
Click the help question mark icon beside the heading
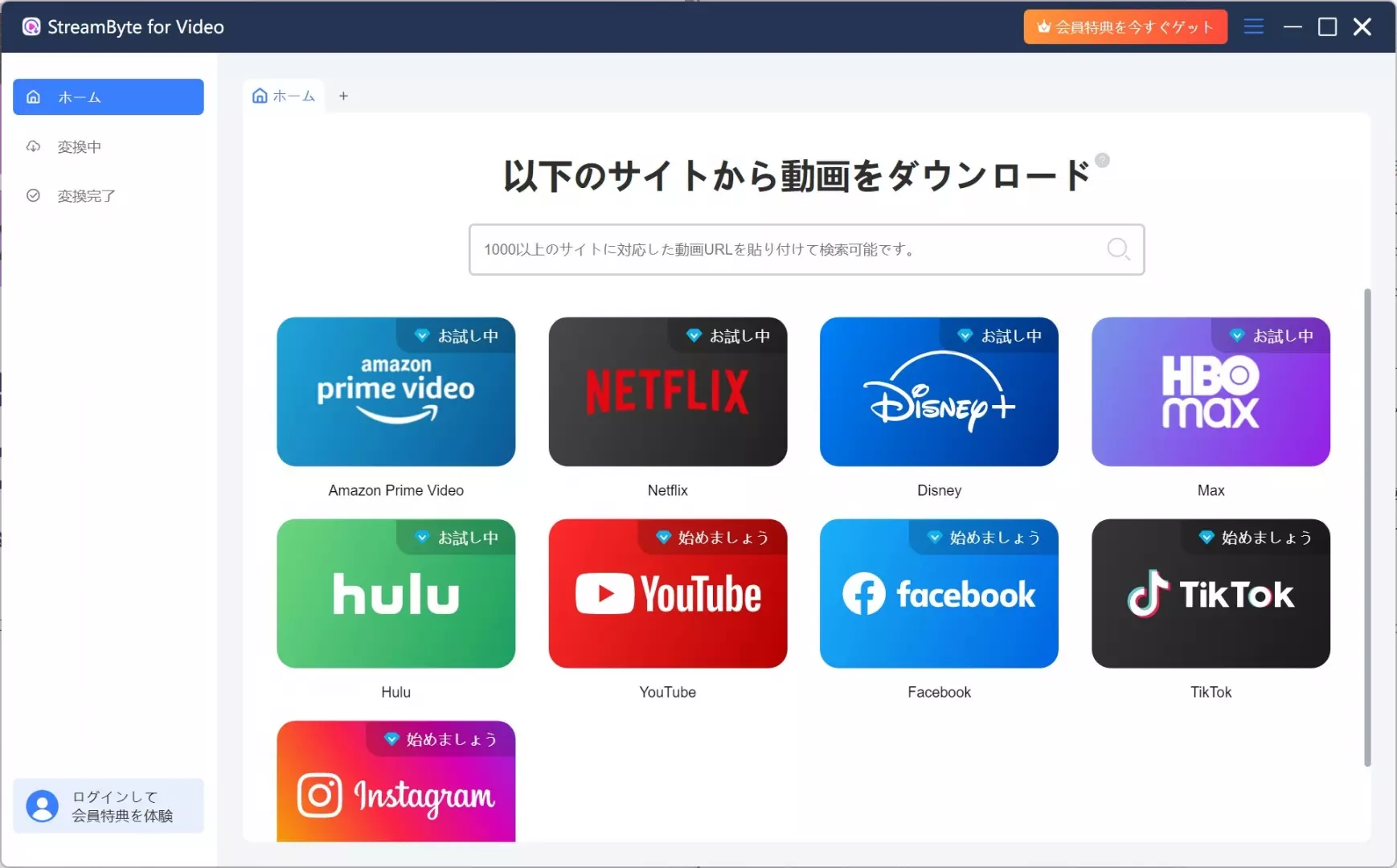coord(1103,160)
